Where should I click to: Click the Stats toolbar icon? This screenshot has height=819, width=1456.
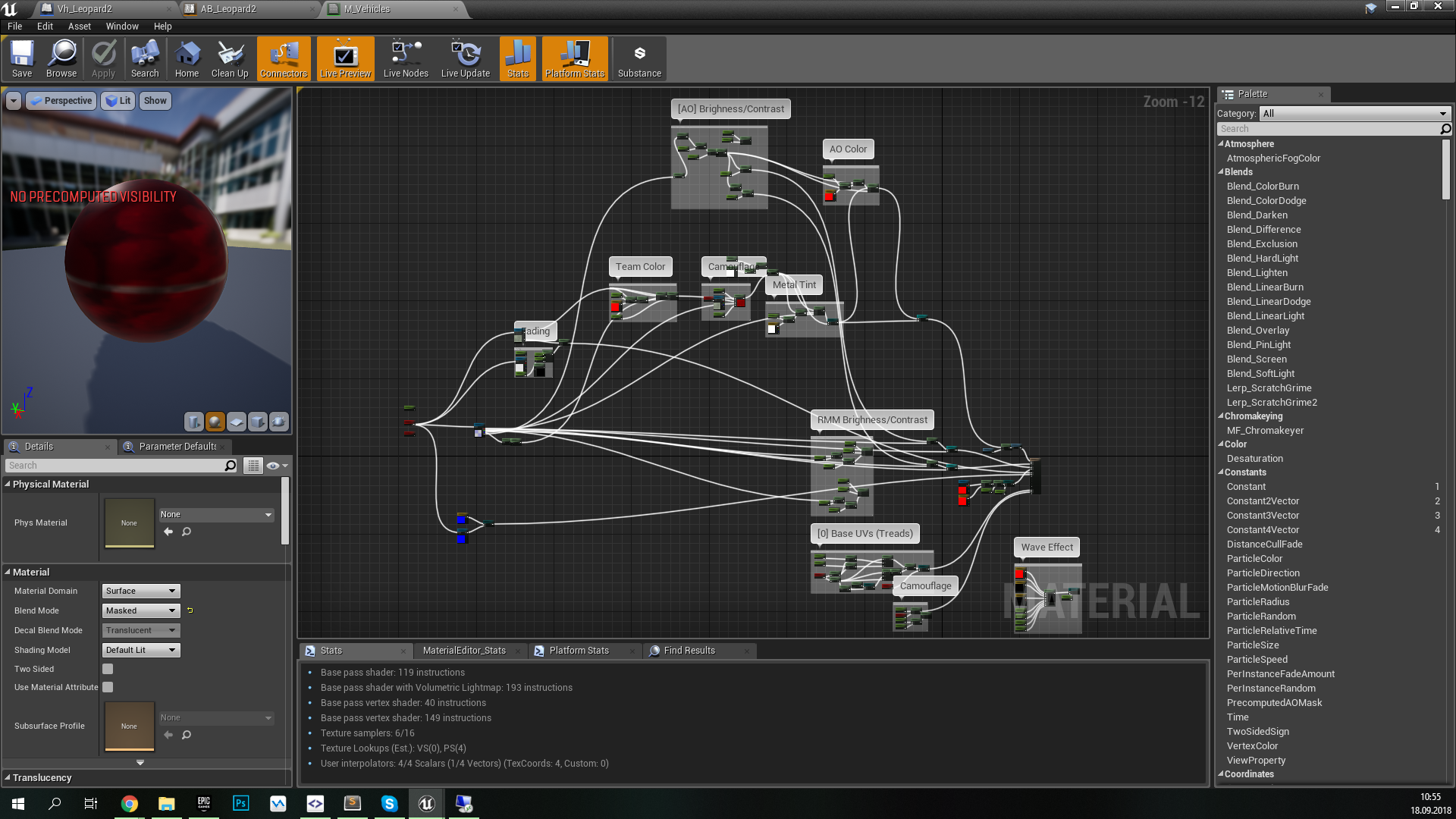point(518,59)
